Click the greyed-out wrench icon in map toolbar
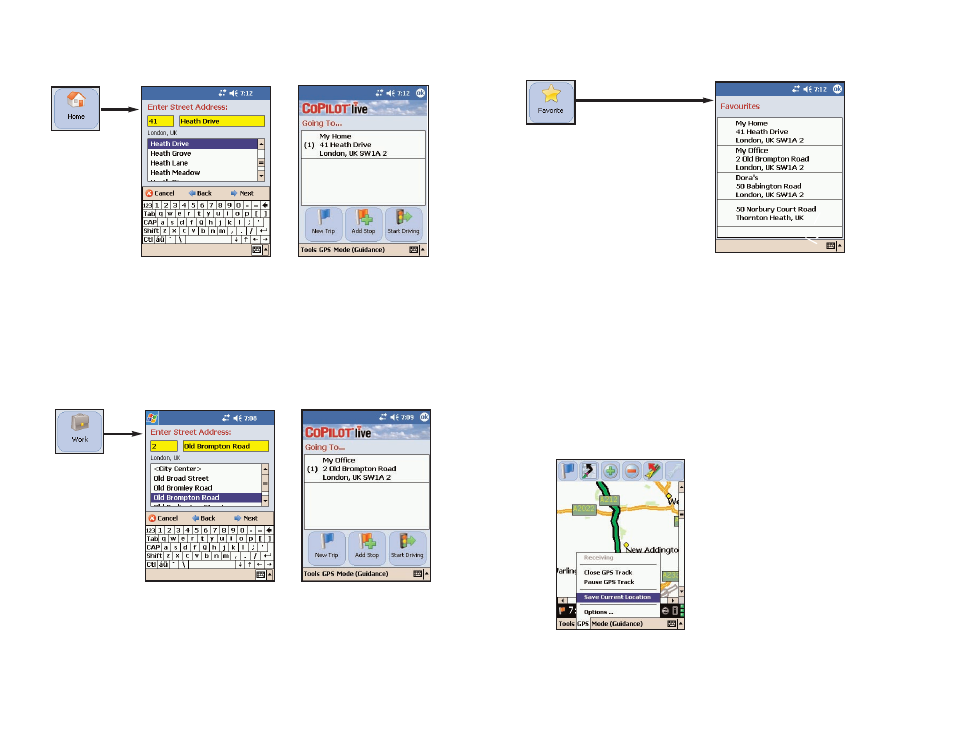Image resolution: width=954 pixels, height=737 pixels. tap(674, 470)
